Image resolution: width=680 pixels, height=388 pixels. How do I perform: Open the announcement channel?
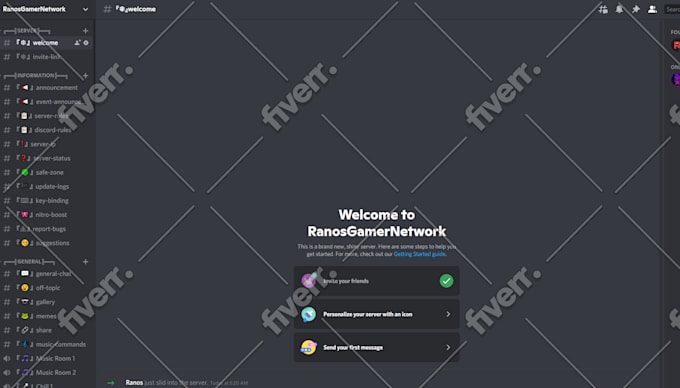(47, 88)
